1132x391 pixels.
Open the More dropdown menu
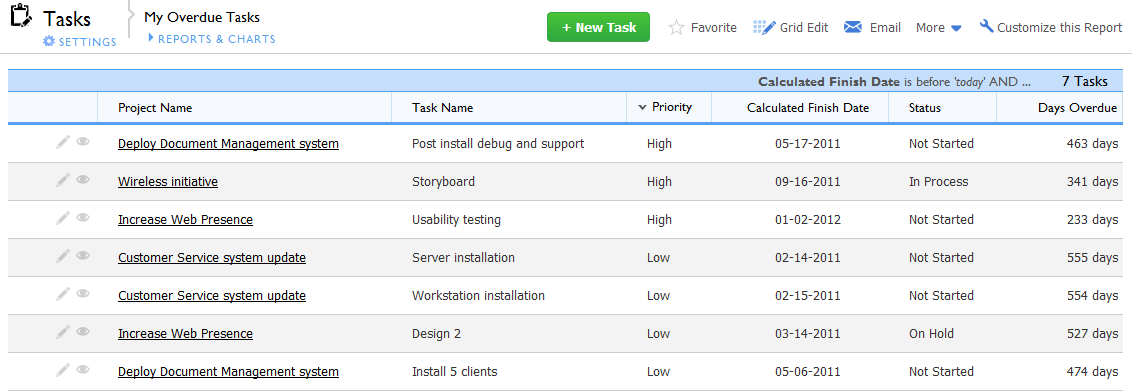tap(939, 27)
